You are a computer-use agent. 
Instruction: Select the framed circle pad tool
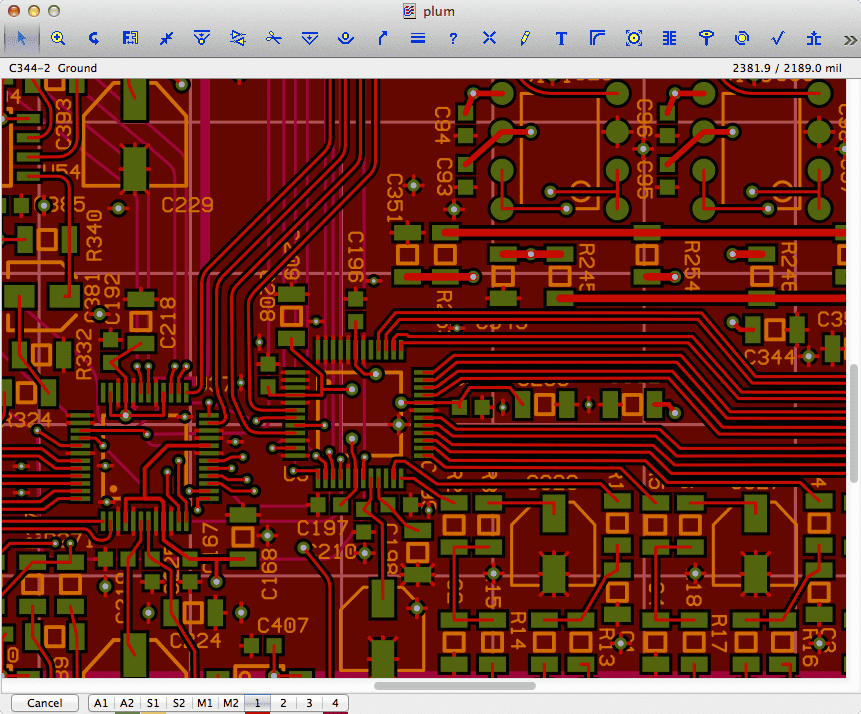point(634,38)
